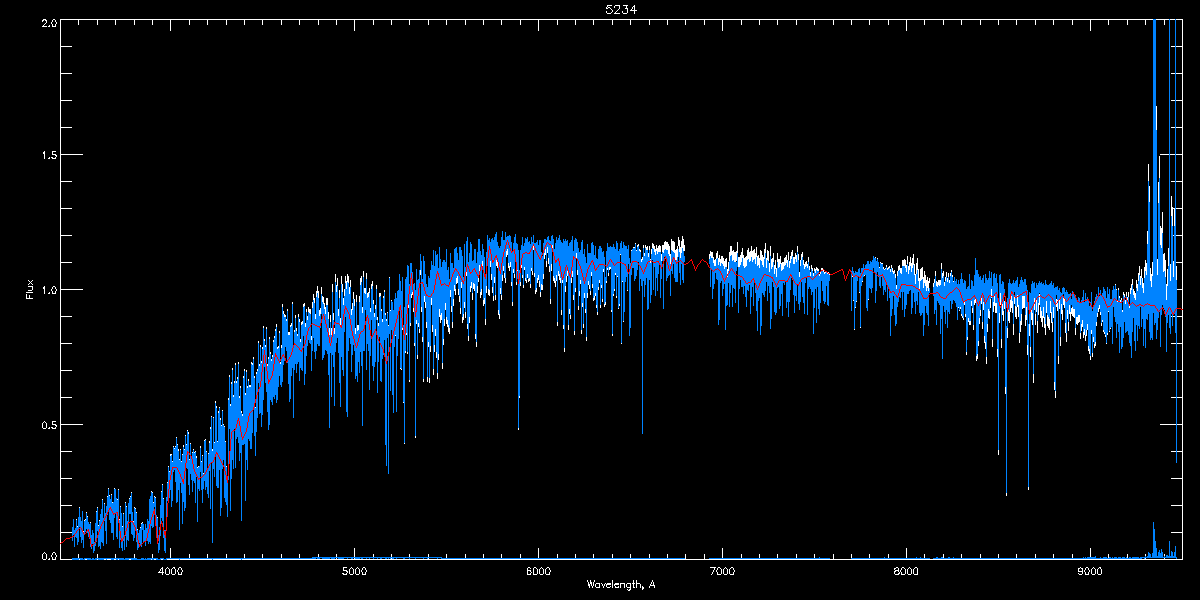The image size is (1200, 600).
Task: Click the "Flux" y-axis label
Action: (x=29, y=290)
